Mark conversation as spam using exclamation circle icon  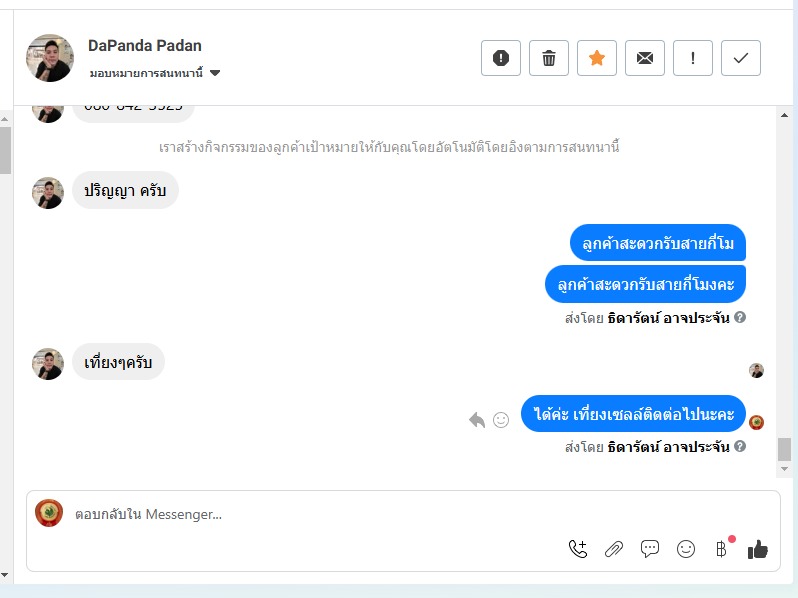[x=501, y=58]
